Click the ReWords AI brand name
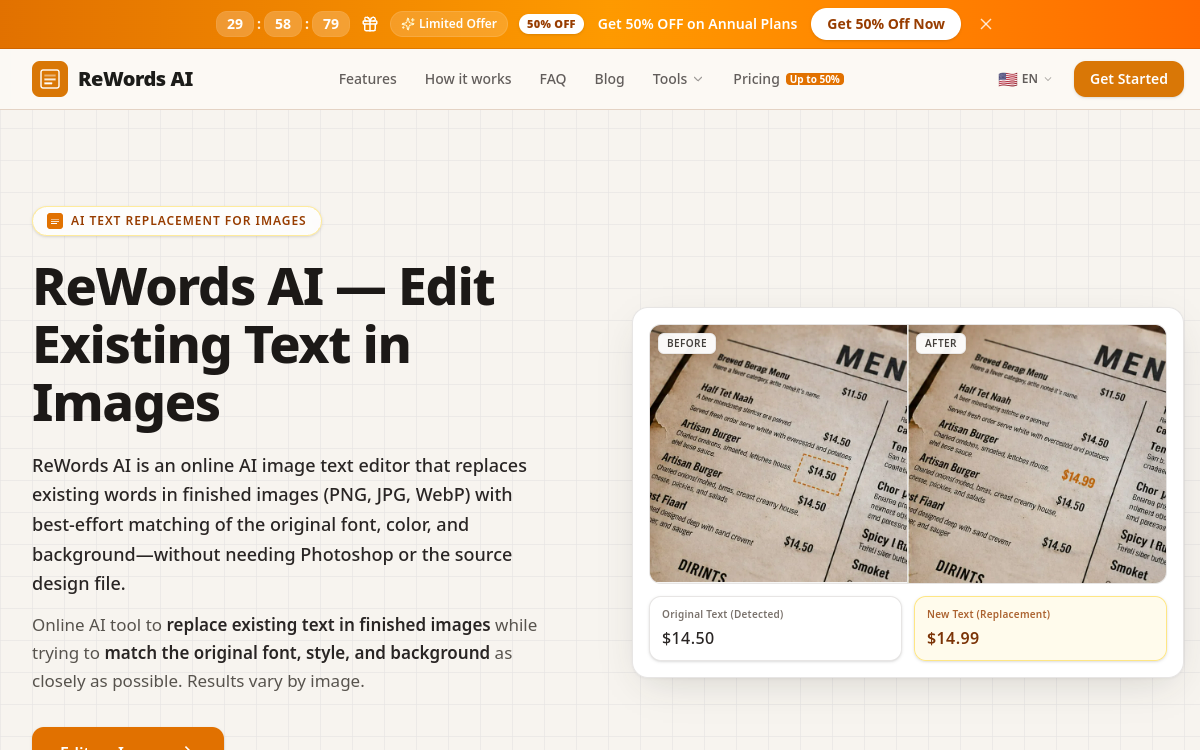The image size is (1200, 750). click(x=135, y=79)
